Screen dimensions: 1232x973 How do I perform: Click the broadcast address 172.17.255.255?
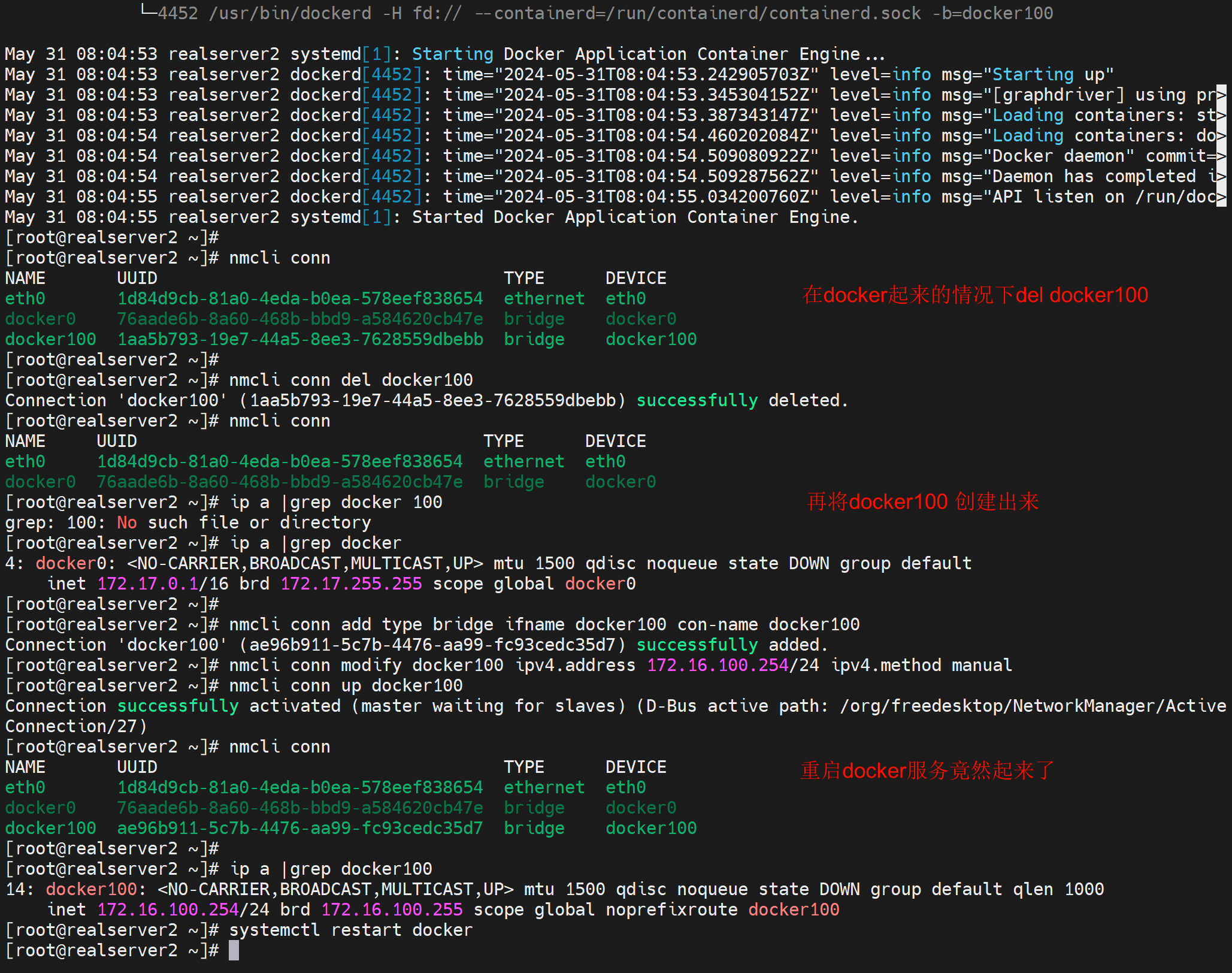(351, 584)
